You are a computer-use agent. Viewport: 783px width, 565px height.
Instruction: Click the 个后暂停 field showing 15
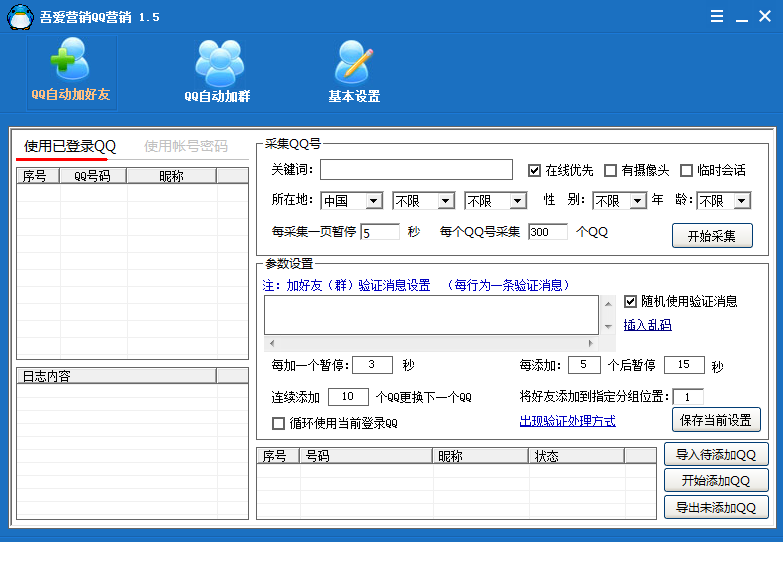tap(684, 365)
